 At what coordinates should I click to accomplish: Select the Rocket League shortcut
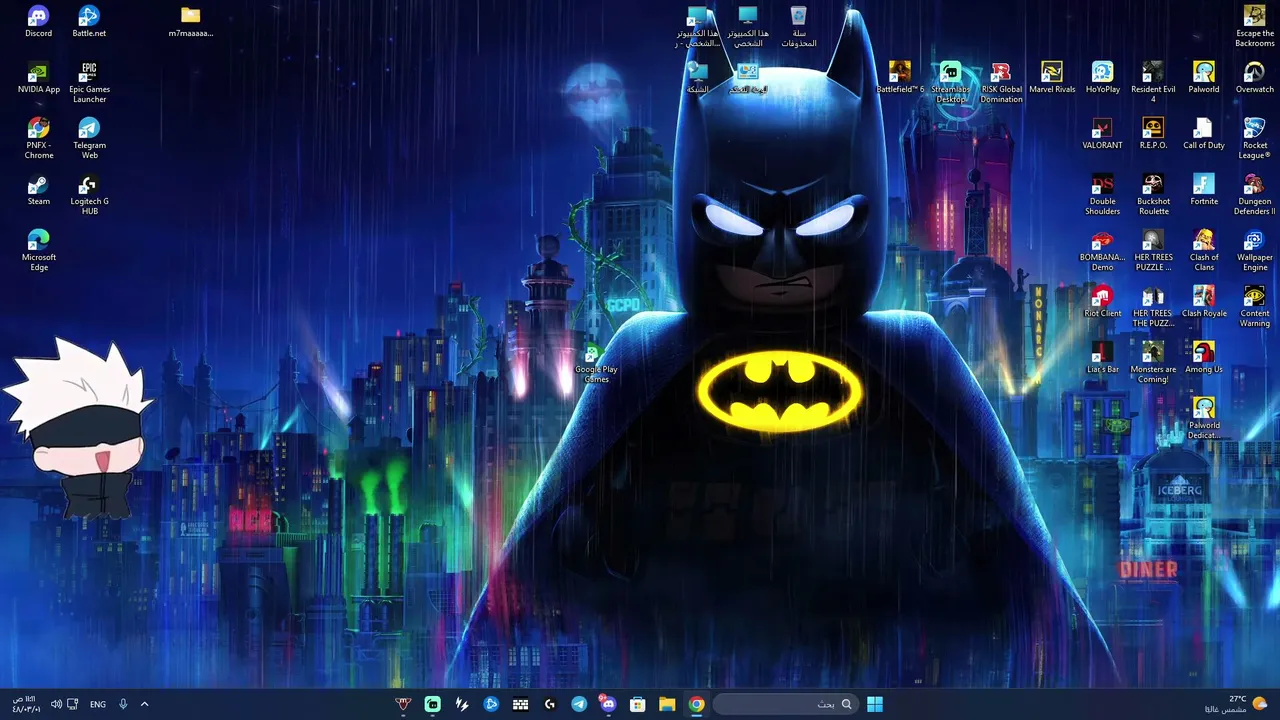coord(1254,138)
